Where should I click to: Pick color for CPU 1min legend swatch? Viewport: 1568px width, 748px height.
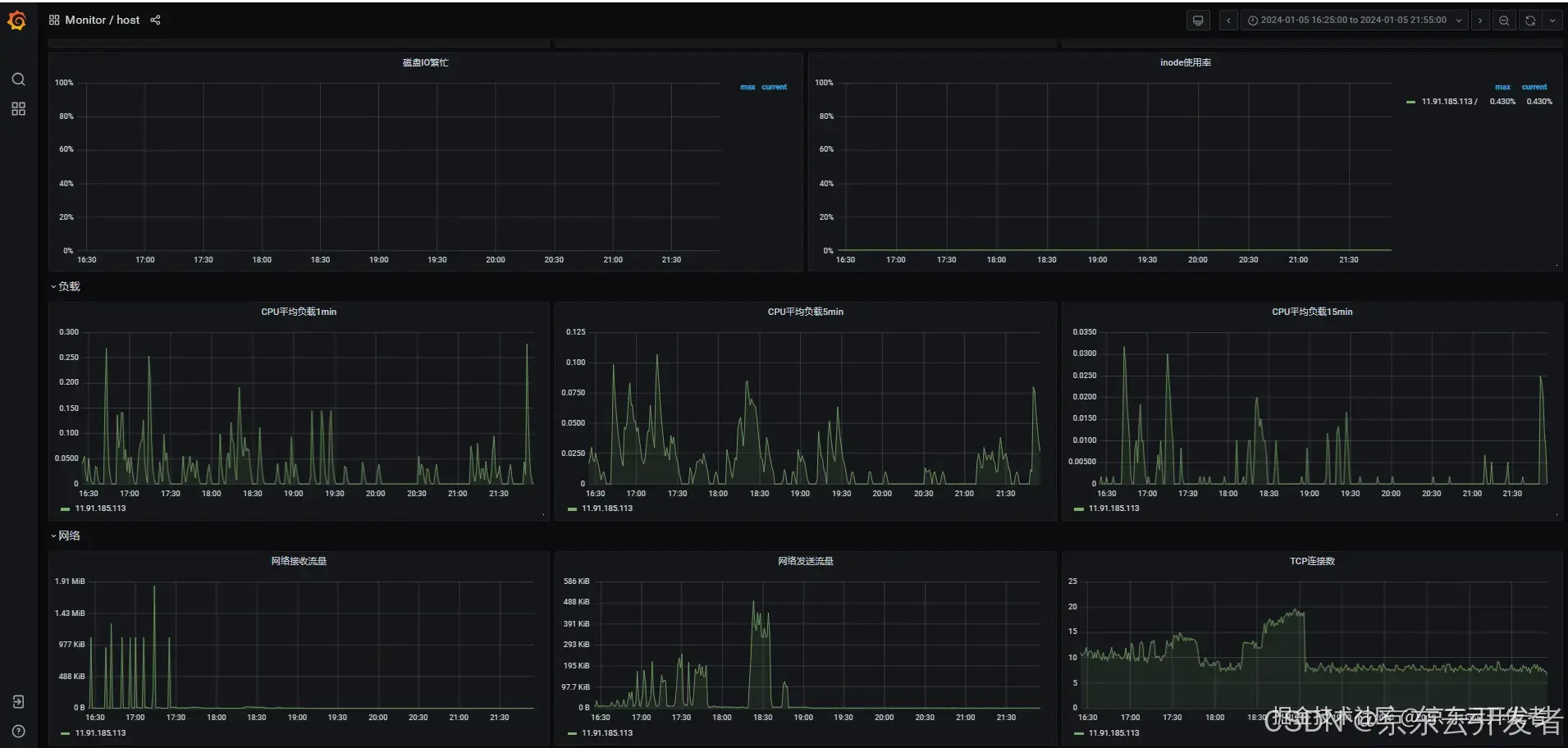click(x=65, y=509)
